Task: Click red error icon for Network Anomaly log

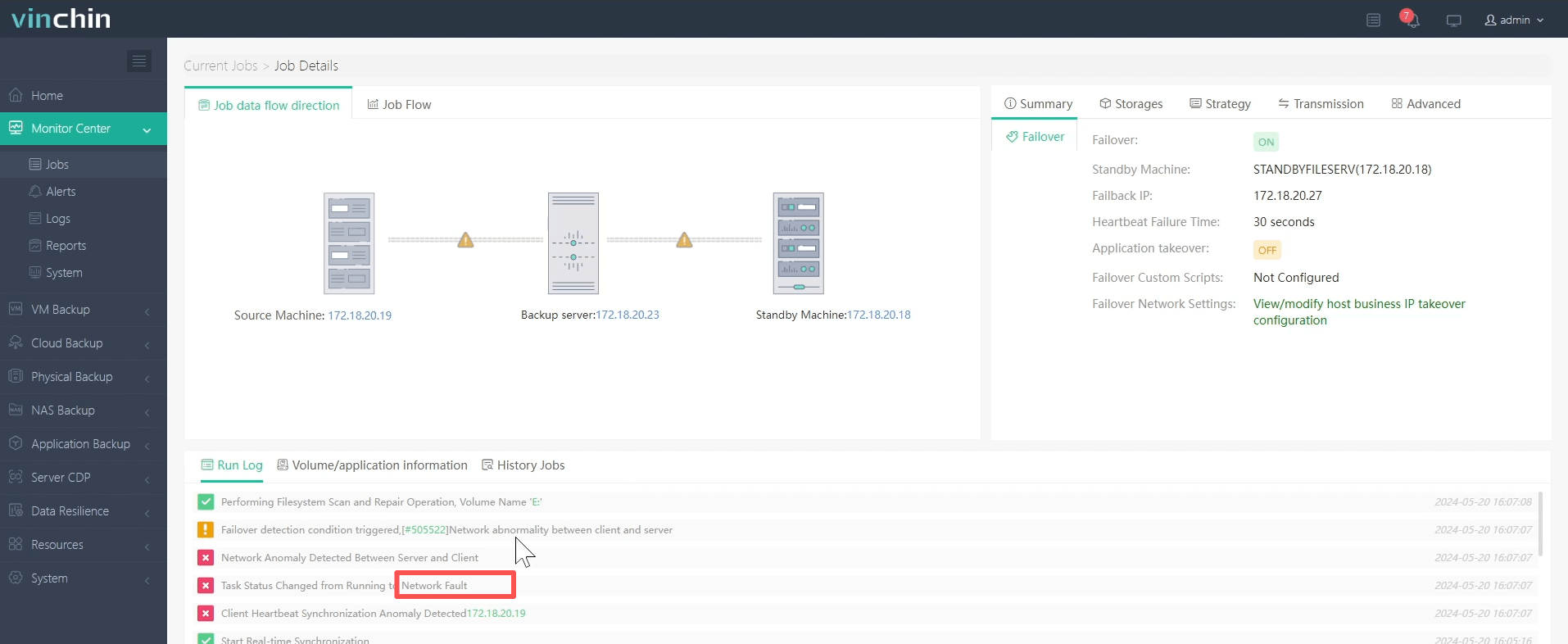Action: pyautogui.click(x=206, y=558)
